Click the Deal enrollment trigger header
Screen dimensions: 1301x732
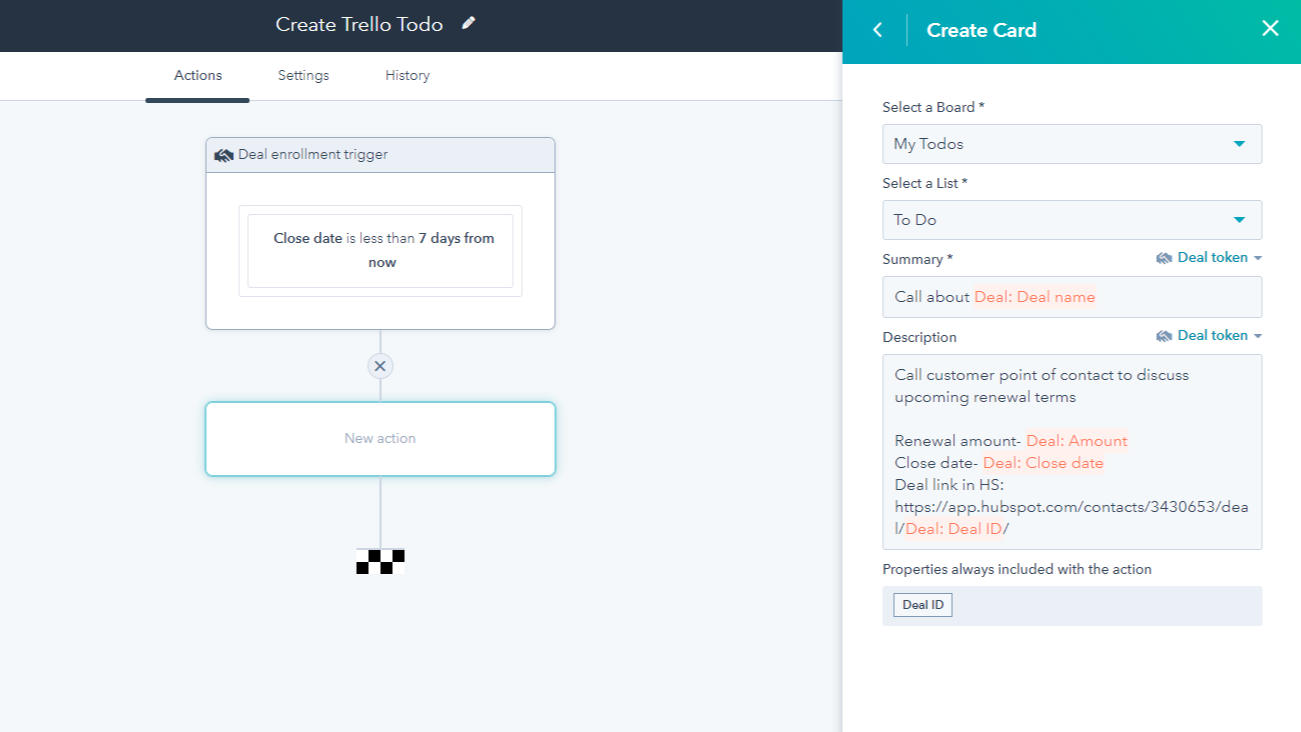(380, 155)
